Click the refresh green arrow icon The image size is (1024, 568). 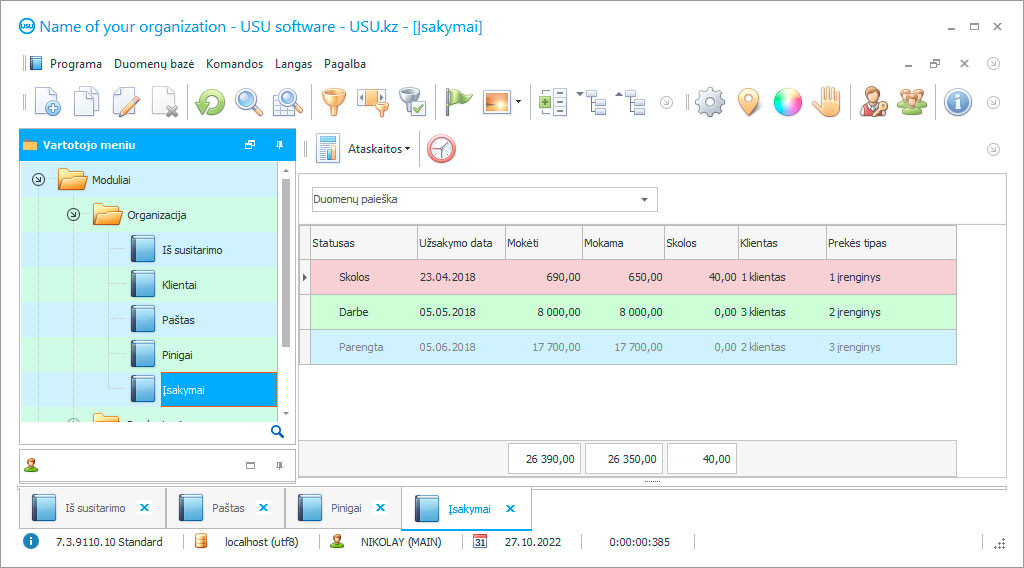click(210, 102)
